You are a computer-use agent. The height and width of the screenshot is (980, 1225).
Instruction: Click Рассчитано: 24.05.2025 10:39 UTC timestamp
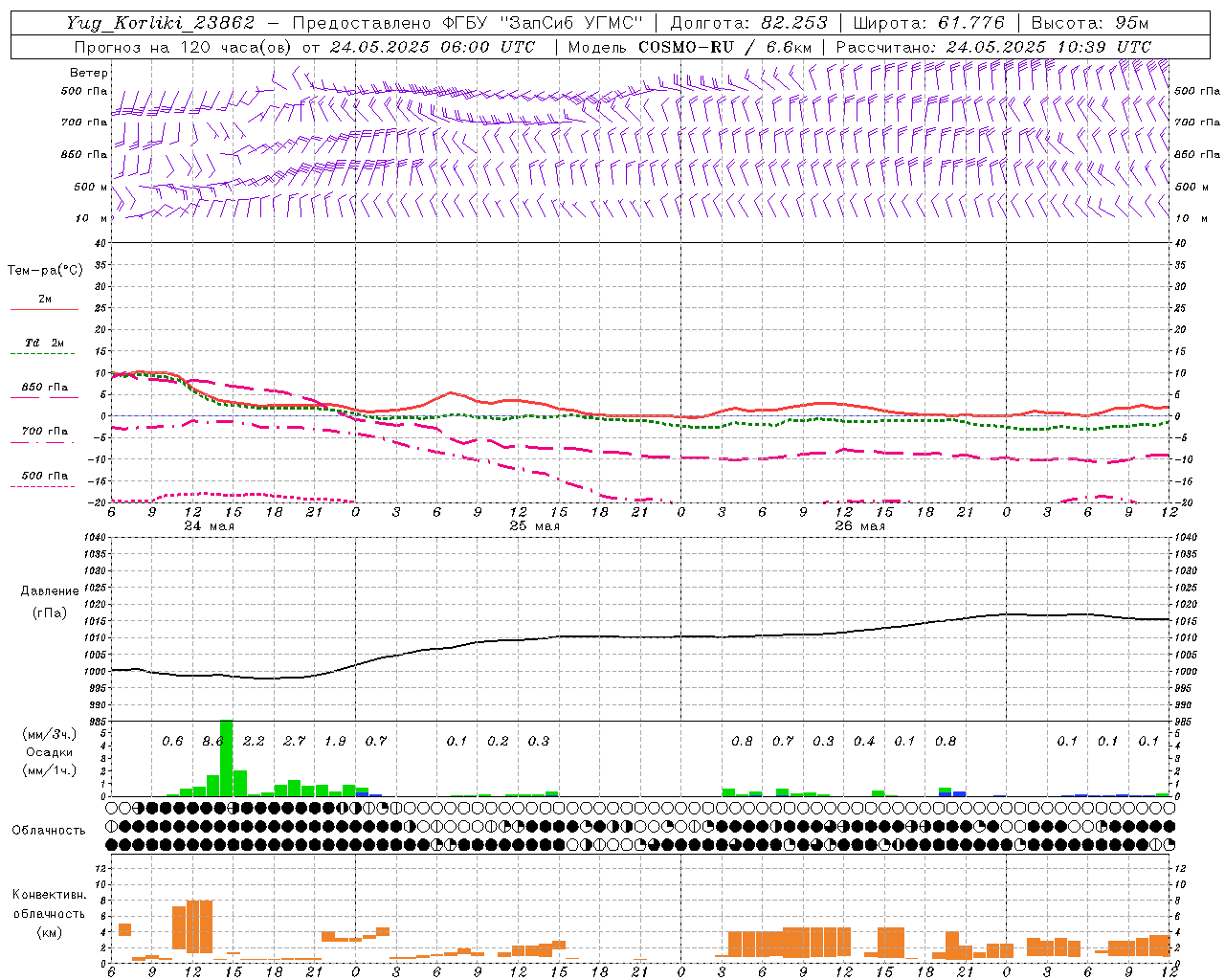pyautogui.click(x=993, y=47)
